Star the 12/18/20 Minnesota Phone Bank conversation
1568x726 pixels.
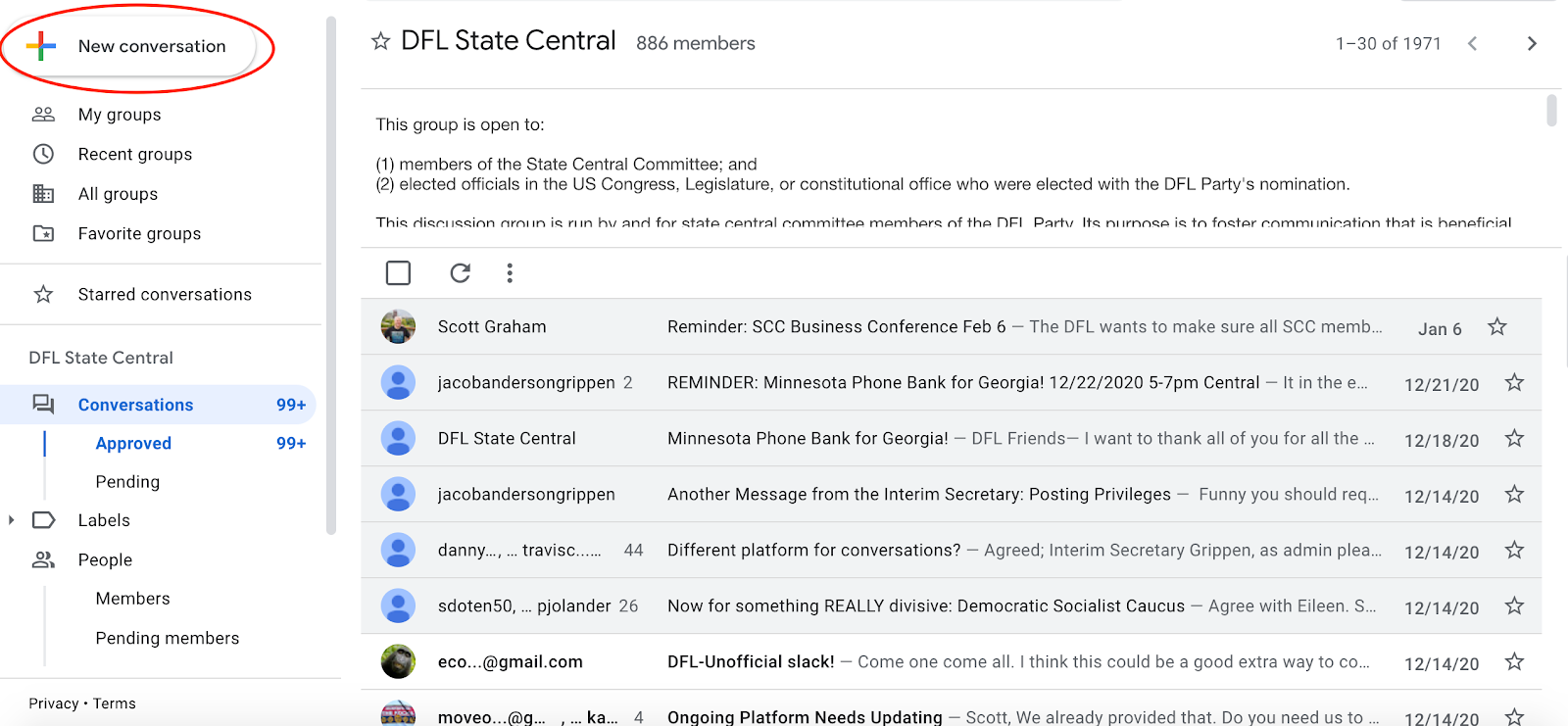(1514, 438)
